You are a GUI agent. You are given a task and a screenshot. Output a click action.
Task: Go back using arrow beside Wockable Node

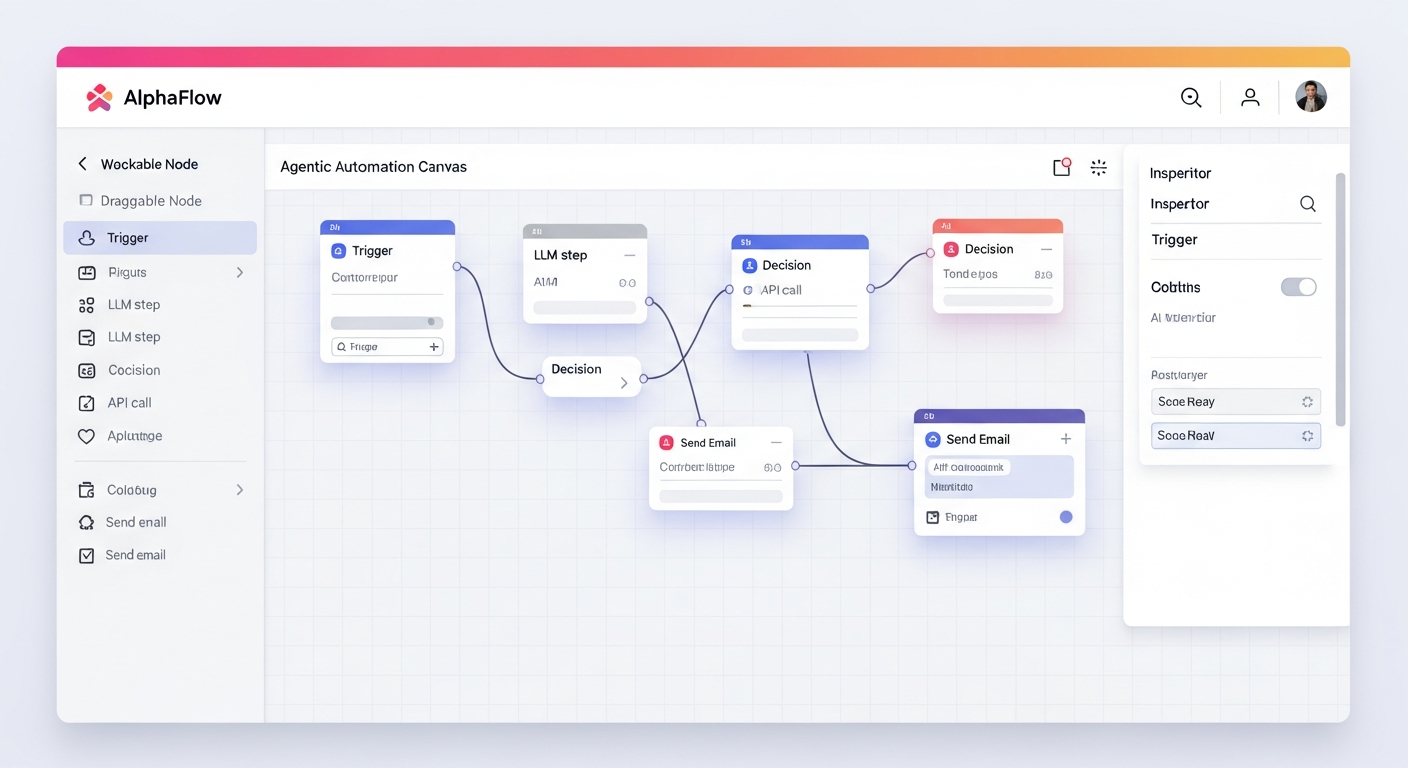pyautogui.click(x=83, y=164)
